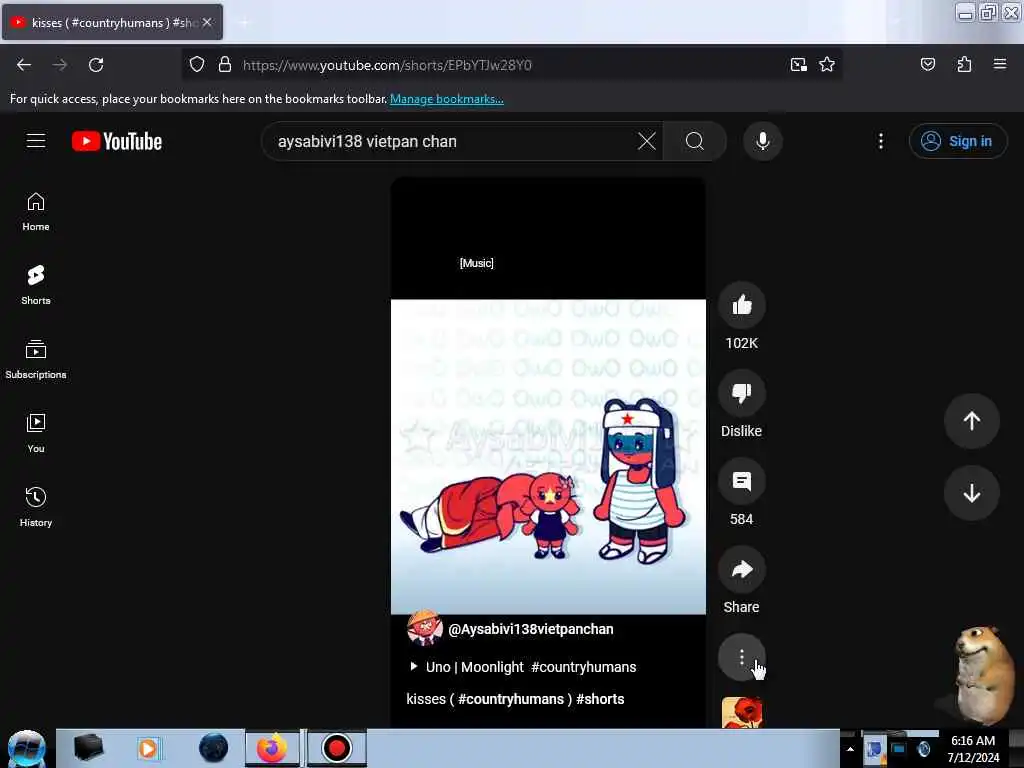Go to the previous Short
The height and width of the screenshot is (768, 1024).
click(972, 421)
